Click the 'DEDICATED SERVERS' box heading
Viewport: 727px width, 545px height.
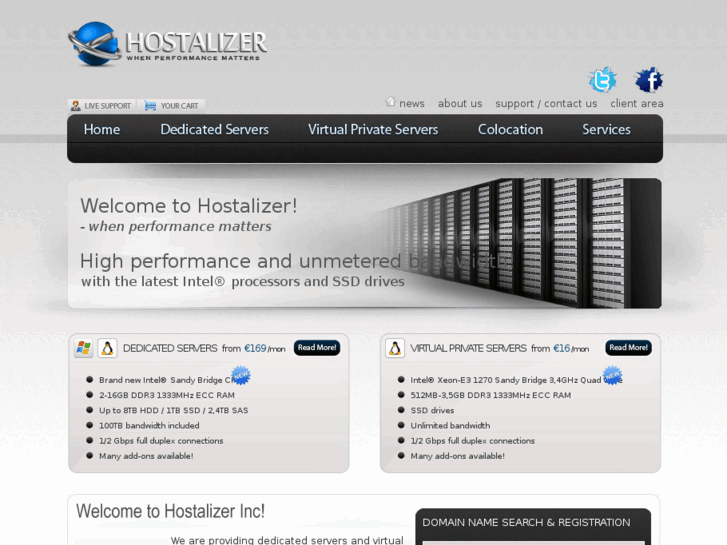pos(170,348)
